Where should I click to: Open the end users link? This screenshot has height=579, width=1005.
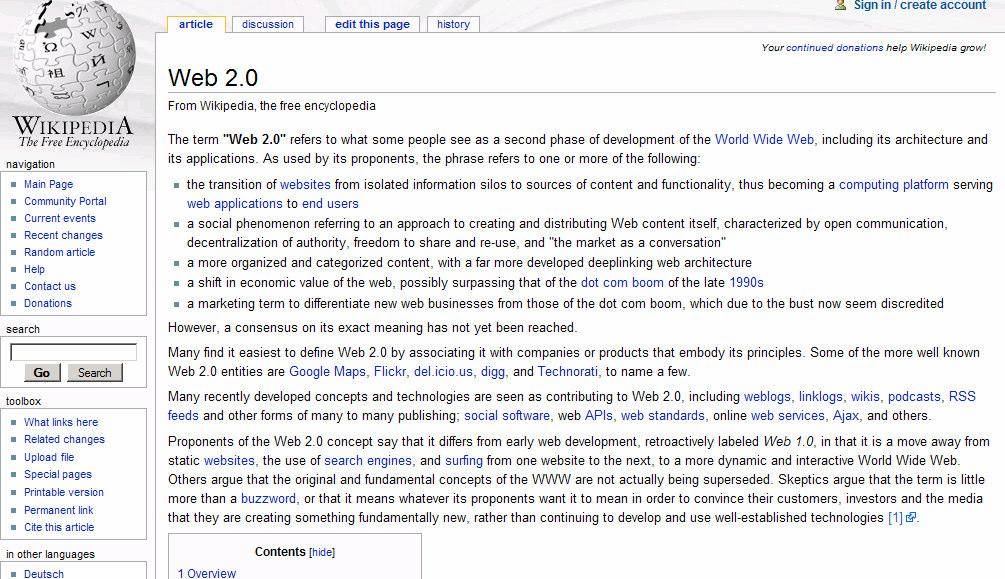point(330,204)
